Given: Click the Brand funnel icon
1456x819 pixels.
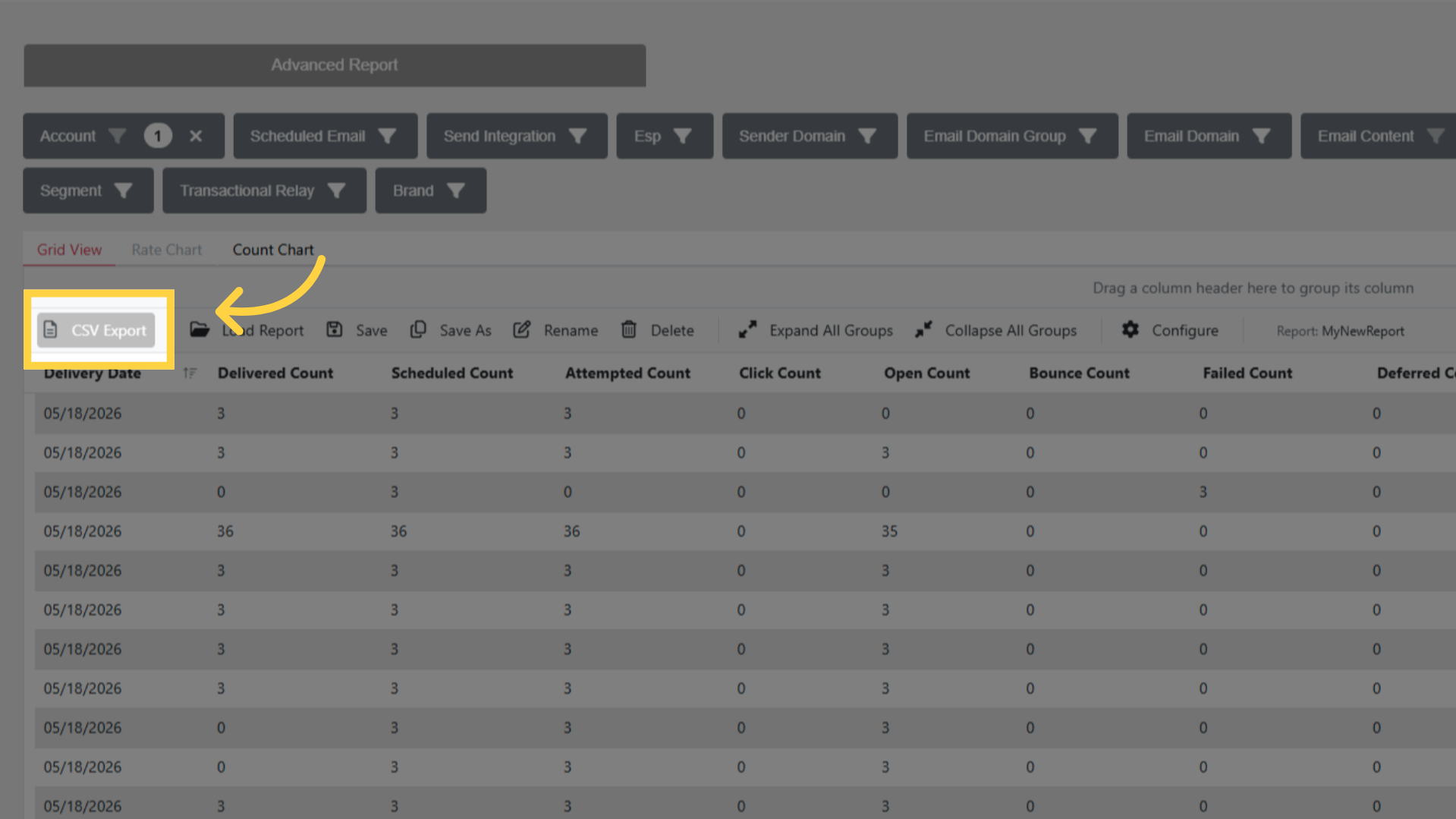Looking at the screenshot, I should click(455, 191).
